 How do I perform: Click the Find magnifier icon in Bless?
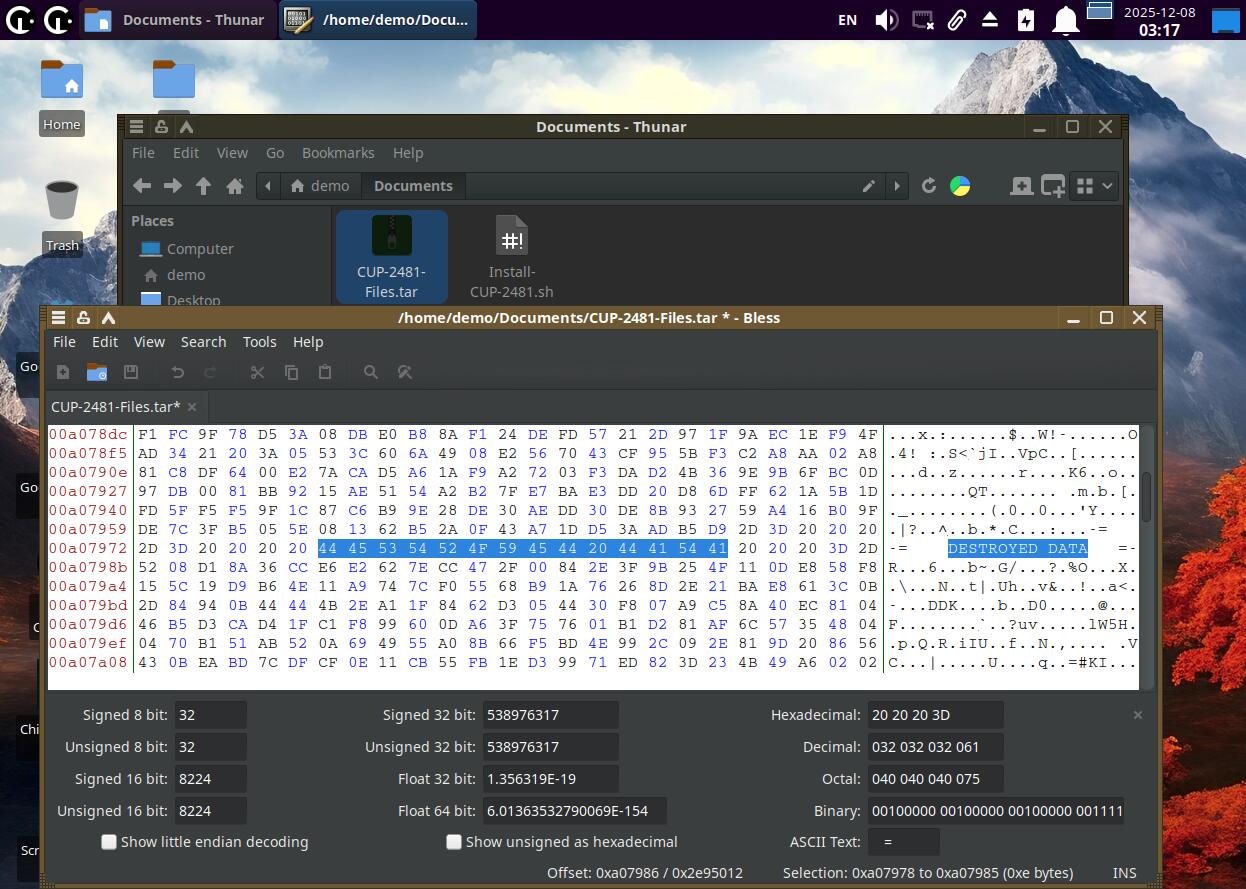point(371,372)
